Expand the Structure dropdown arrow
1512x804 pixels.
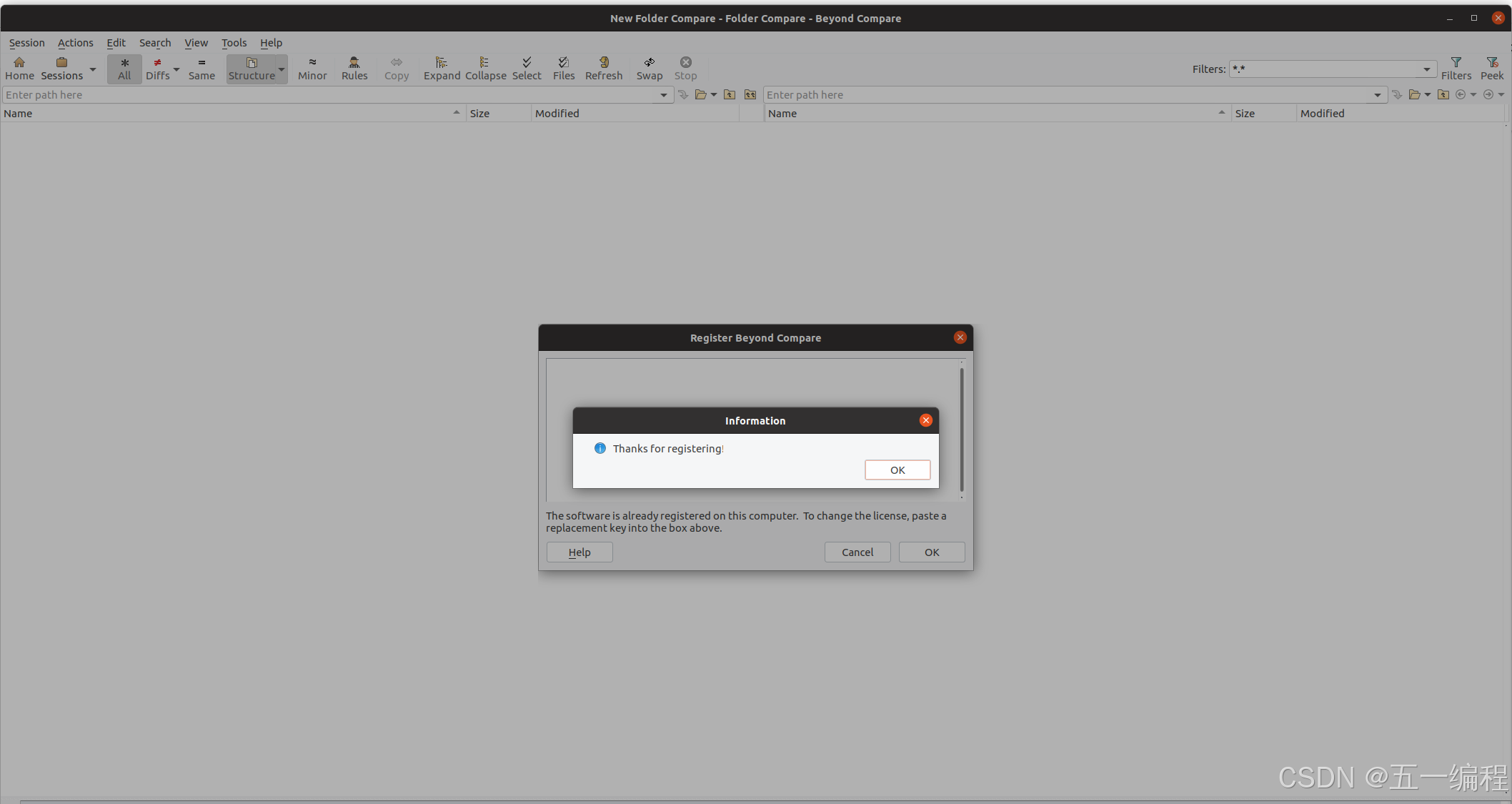(x=282, y=69)
